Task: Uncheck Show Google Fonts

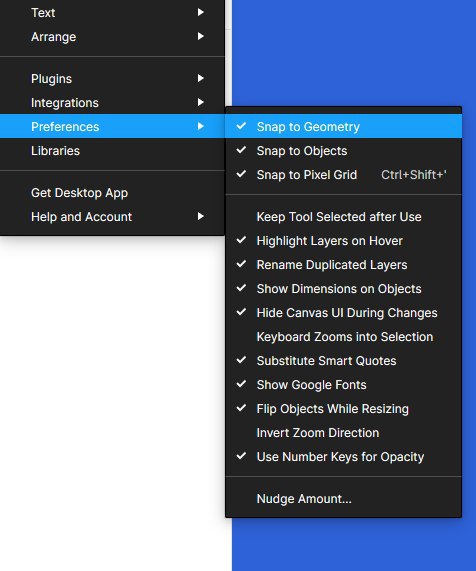Action: (343, 385)
